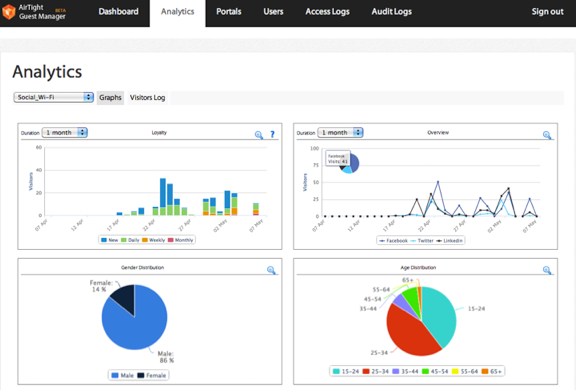The width and height of the screenshot is (576, 390).
Task: Toggle LinkedIn line in Overview legend
Action: click(449, 241)
